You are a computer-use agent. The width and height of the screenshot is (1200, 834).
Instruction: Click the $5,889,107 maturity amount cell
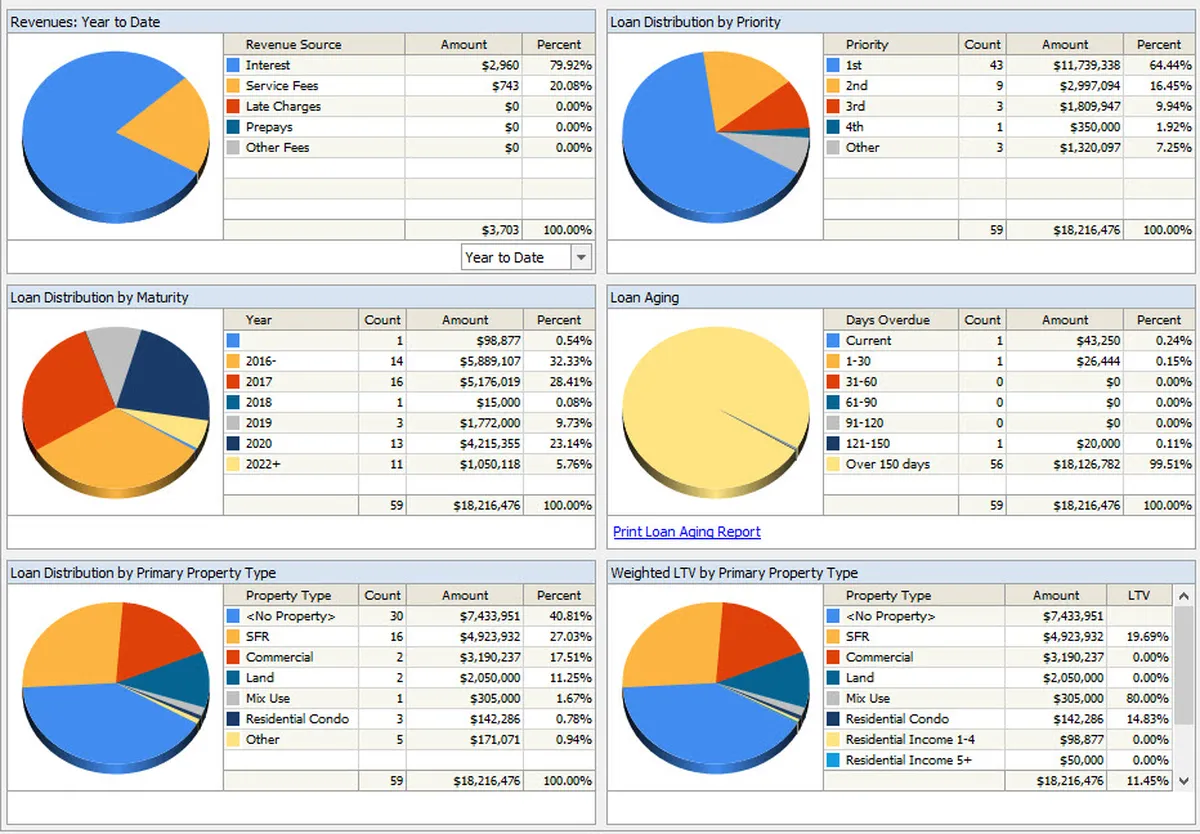[x=464, y=361]
